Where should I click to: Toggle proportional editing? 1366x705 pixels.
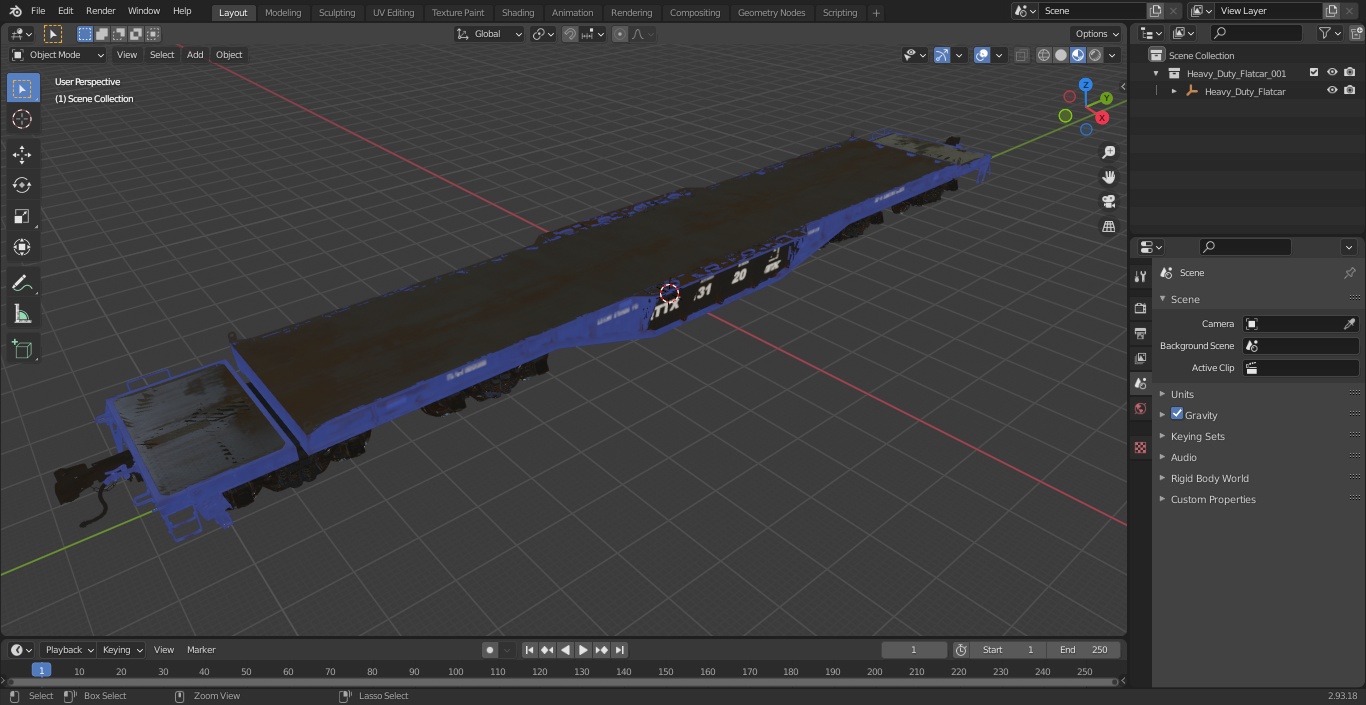[619, 34]
